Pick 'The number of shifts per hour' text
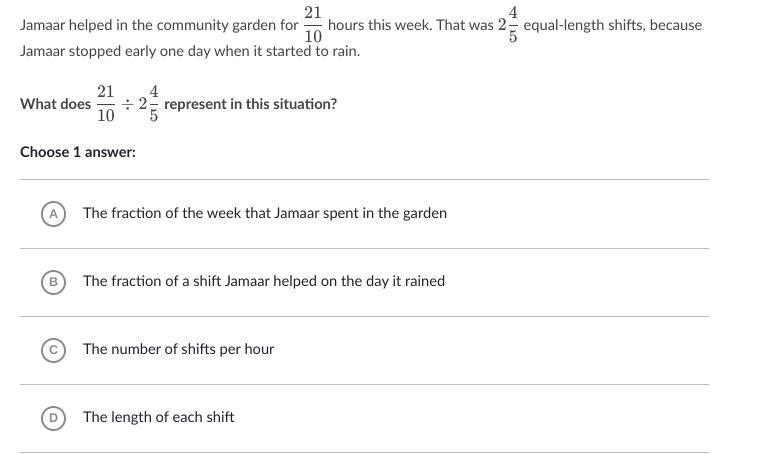 (x=178, y=349)
